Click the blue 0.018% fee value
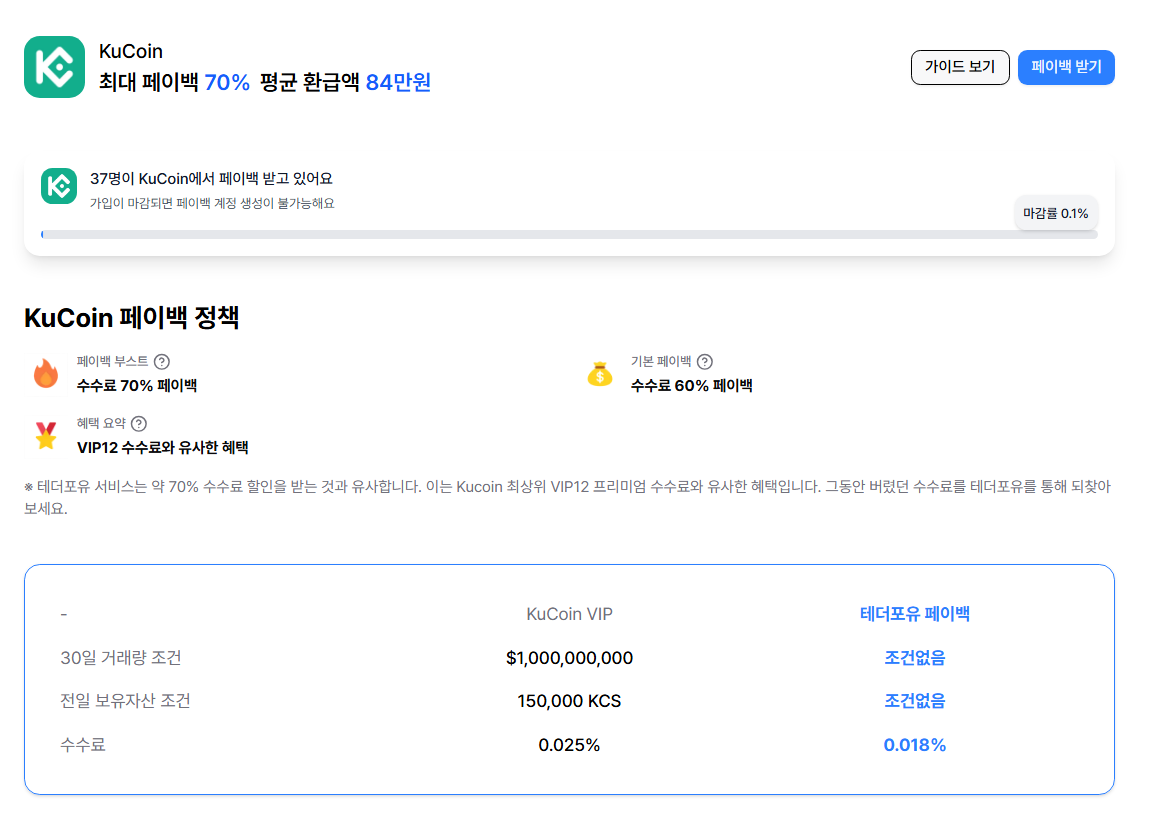The height and width of the screenshot is (813, 1159). 914,745
